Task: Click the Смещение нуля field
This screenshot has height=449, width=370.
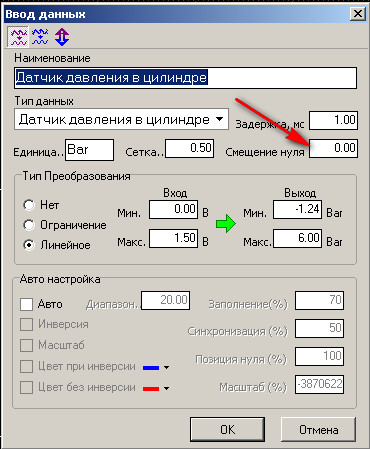Action: tap(333, 149)
